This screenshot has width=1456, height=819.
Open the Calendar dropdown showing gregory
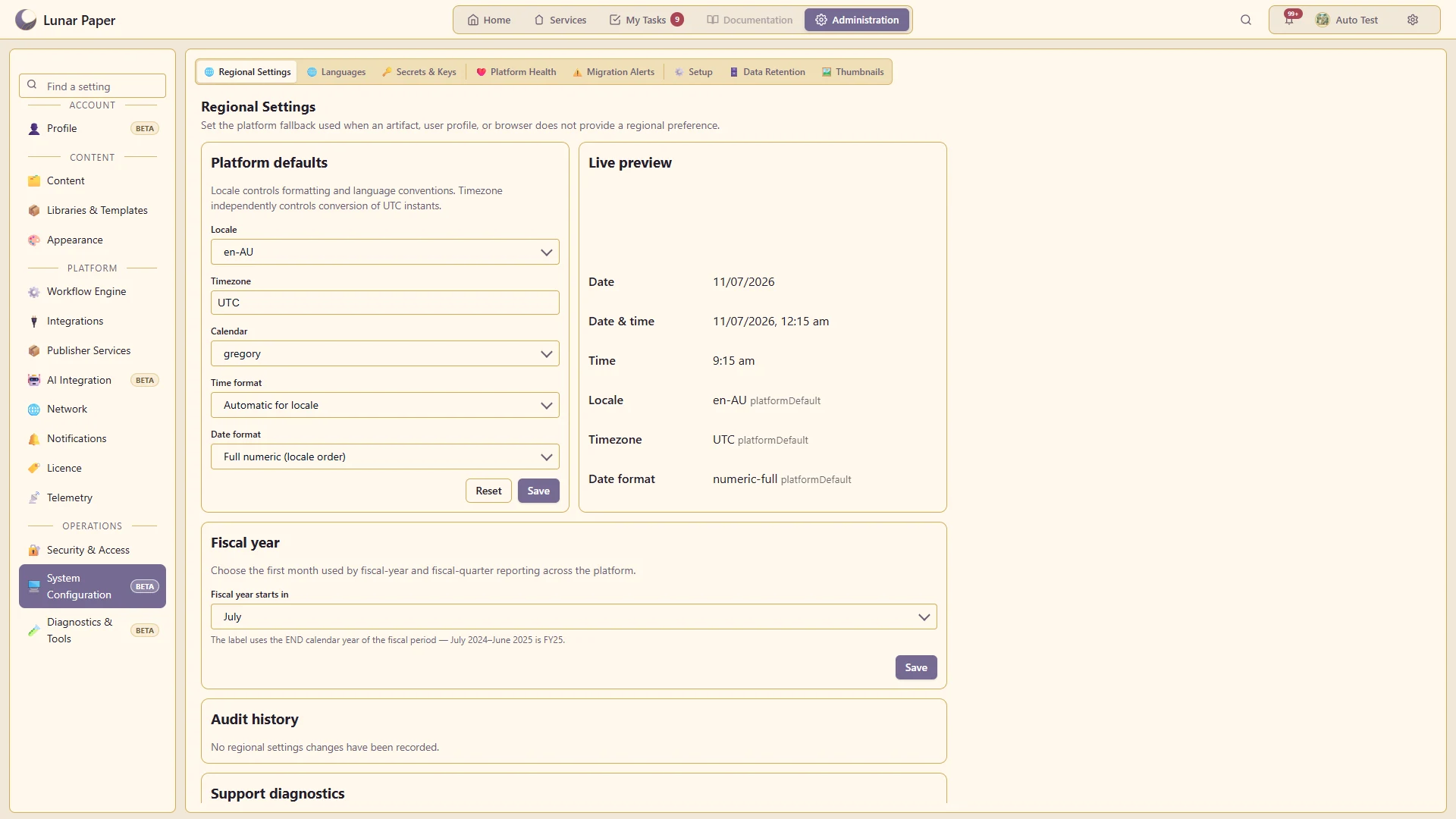coord(385,354)
